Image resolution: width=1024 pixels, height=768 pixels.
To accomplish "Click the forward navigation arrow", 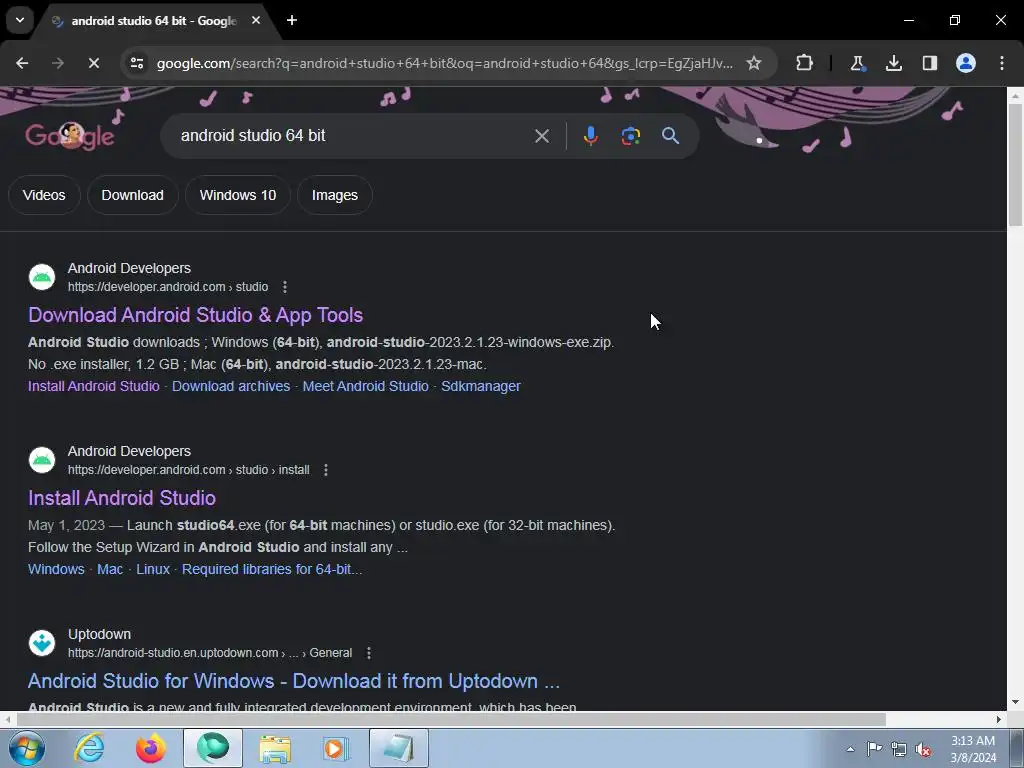I will coord(58,63).
